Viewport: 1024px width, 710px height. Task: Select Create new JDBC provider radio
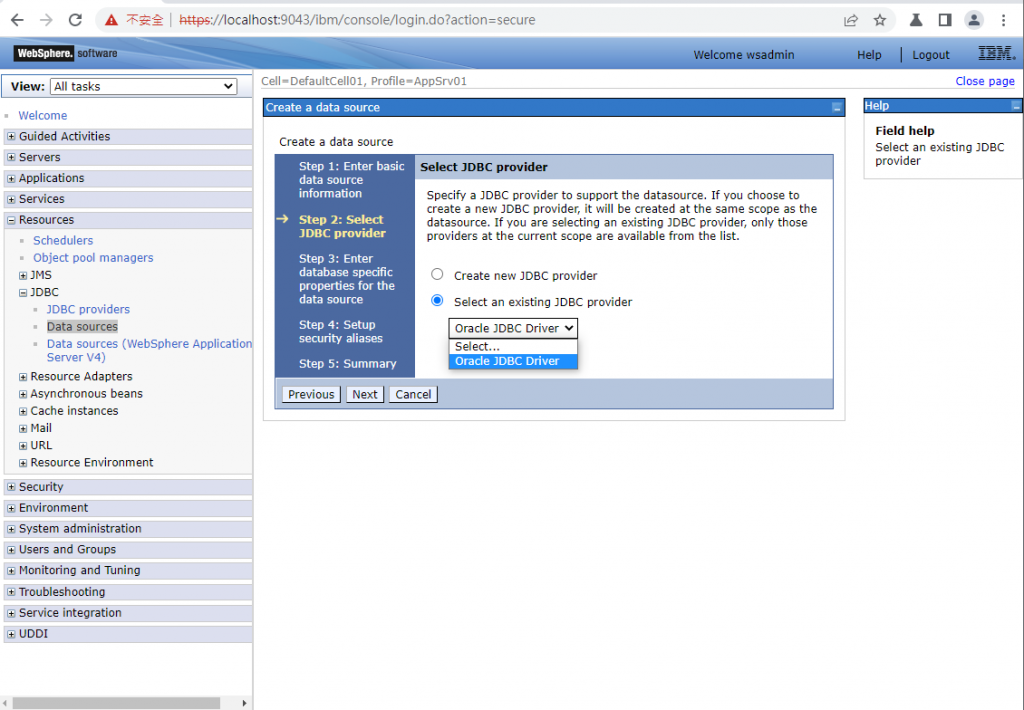[437, 274]
